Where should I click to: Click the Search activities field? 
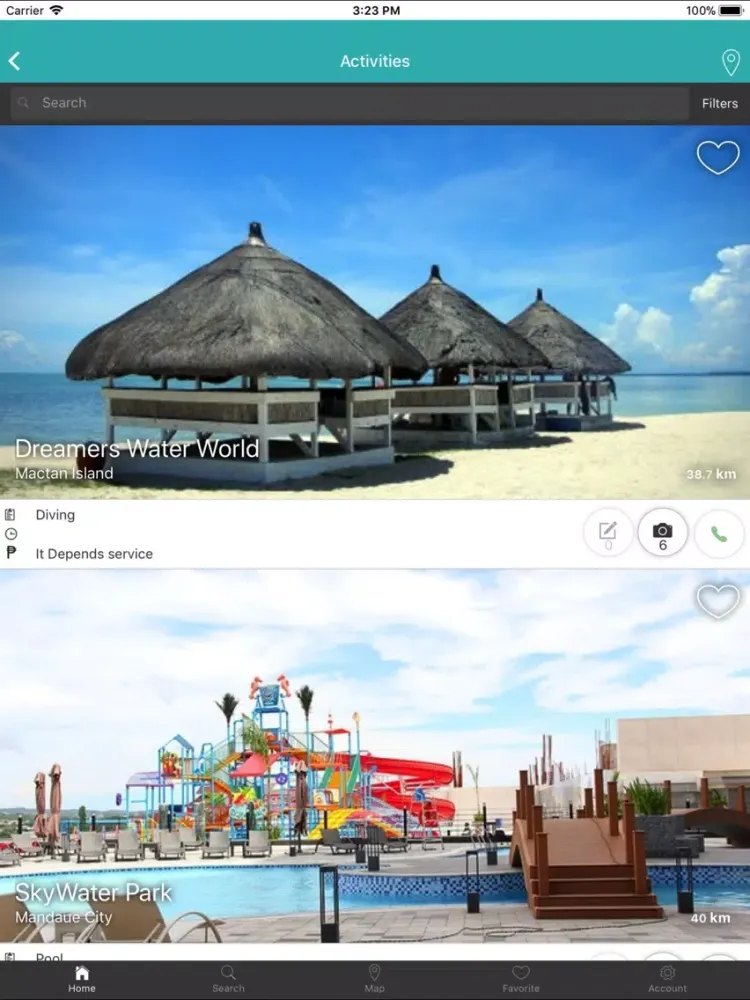[349, 103]
